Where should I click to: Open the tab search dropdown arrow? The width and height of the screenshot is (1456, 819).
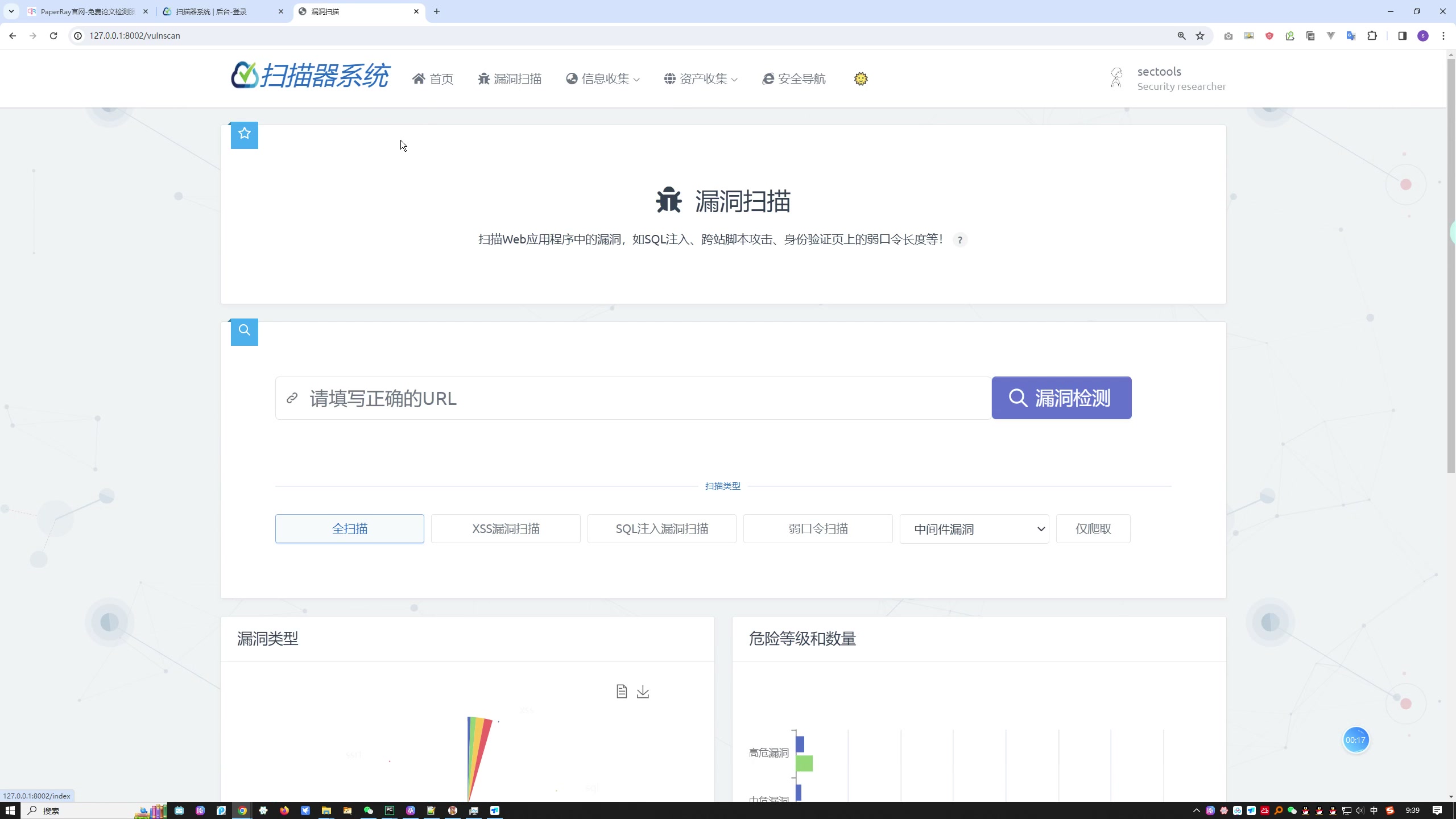coord(11,11)
